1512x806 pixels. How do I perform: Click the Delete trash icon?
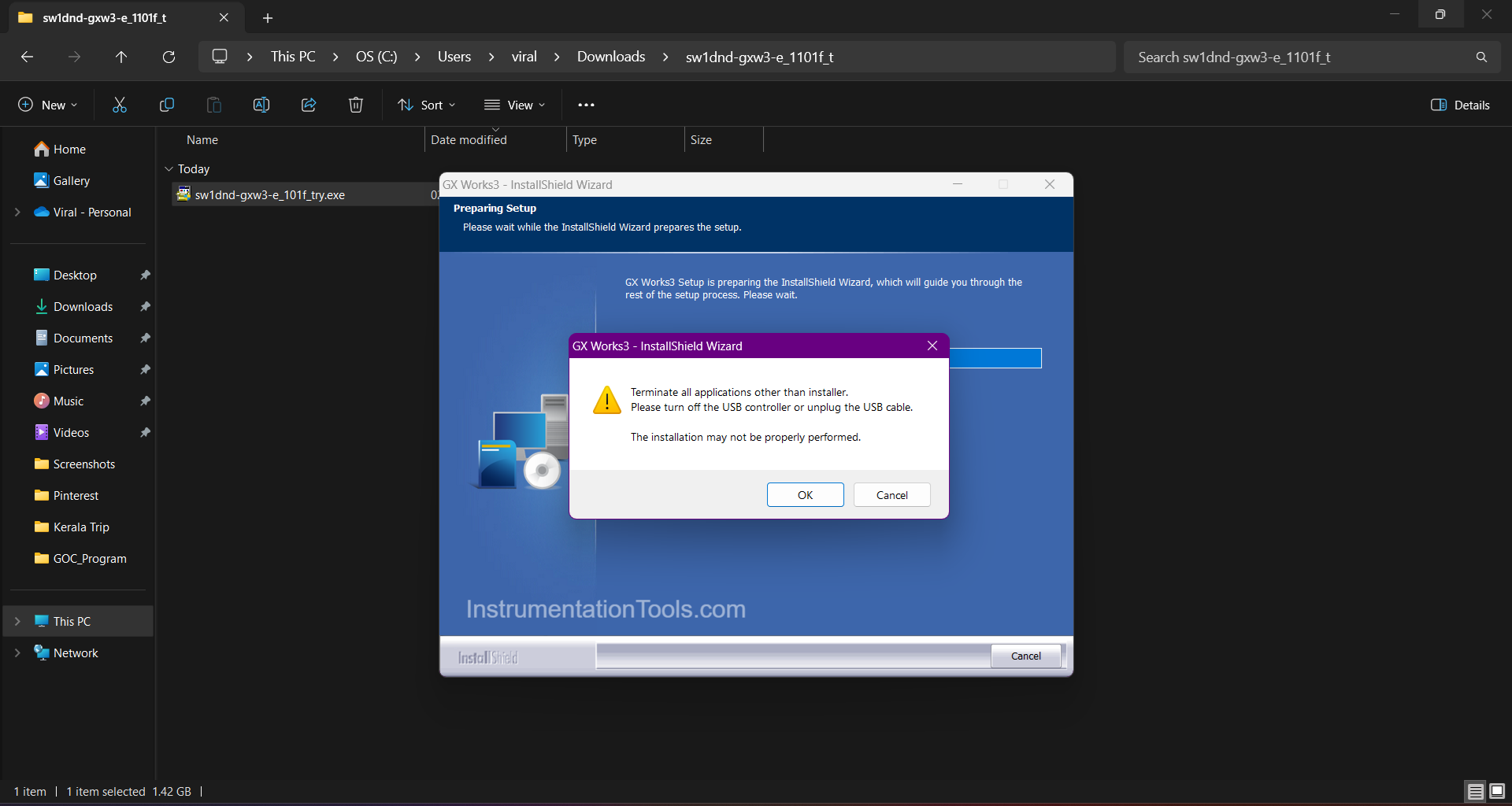point(356,105)
